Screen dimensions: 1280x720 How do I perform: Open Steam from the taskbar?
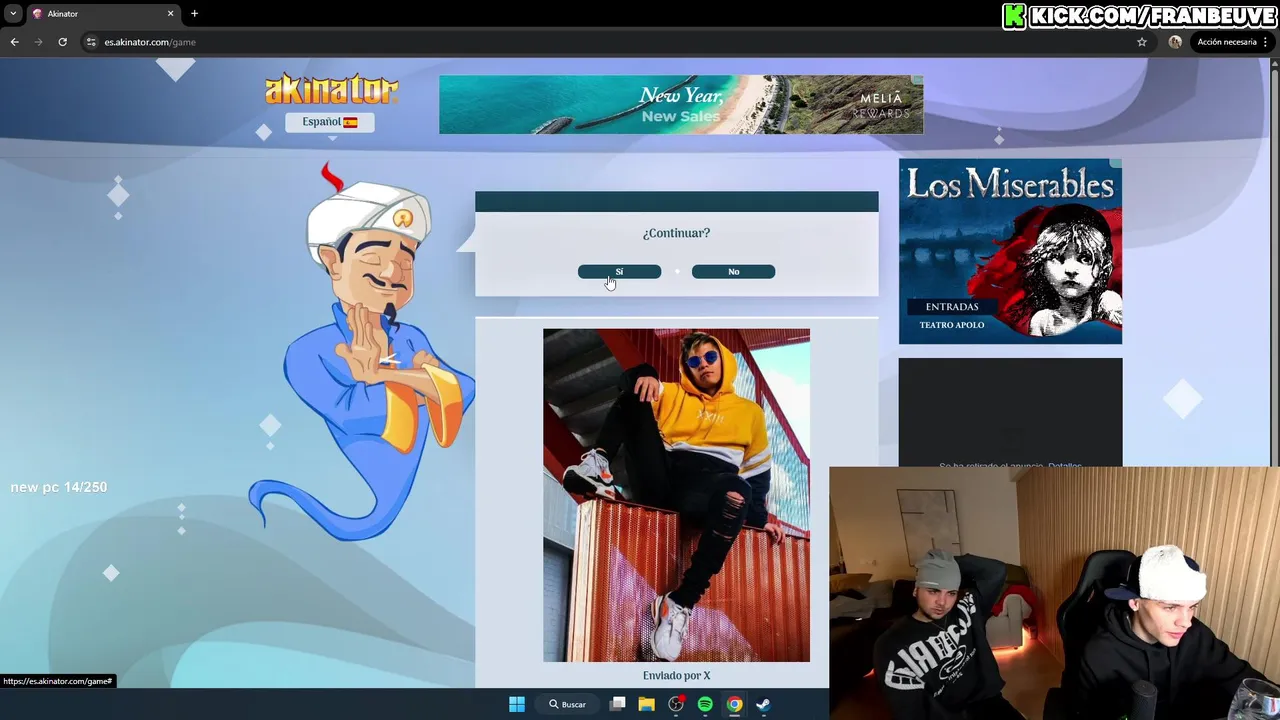[x=763, y=704]
